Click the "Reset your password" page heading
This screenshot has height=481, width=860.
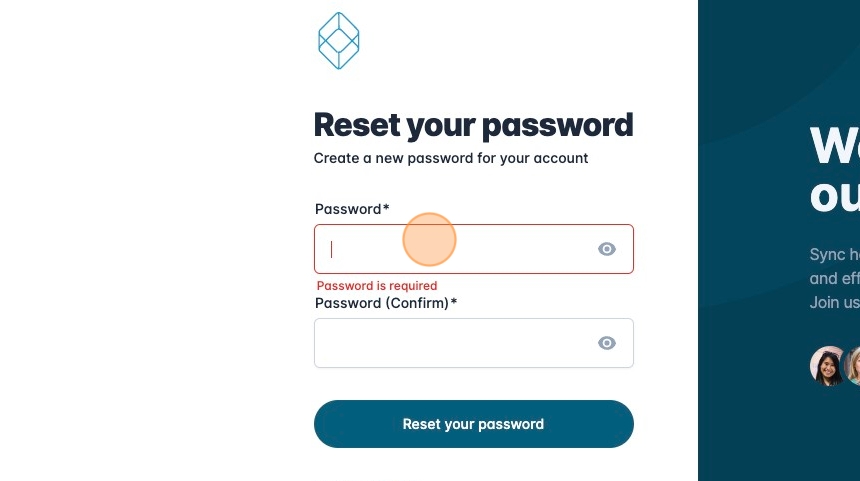point(473,125)
